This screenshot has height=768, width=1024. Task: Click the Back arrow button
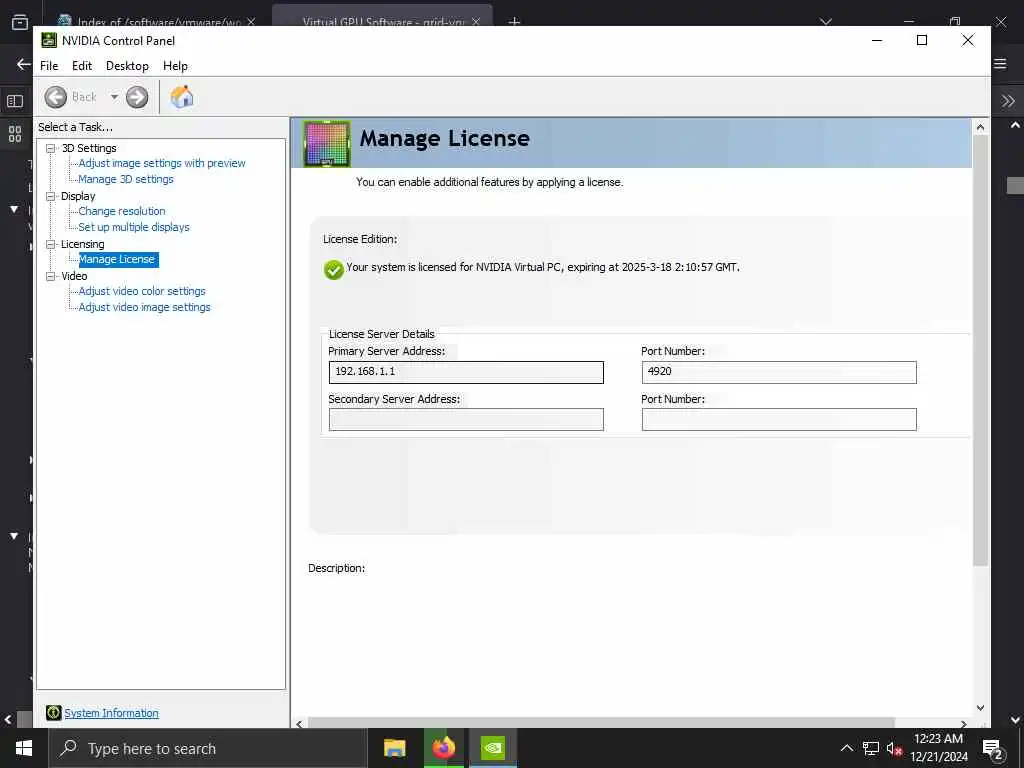click(56, 97)
